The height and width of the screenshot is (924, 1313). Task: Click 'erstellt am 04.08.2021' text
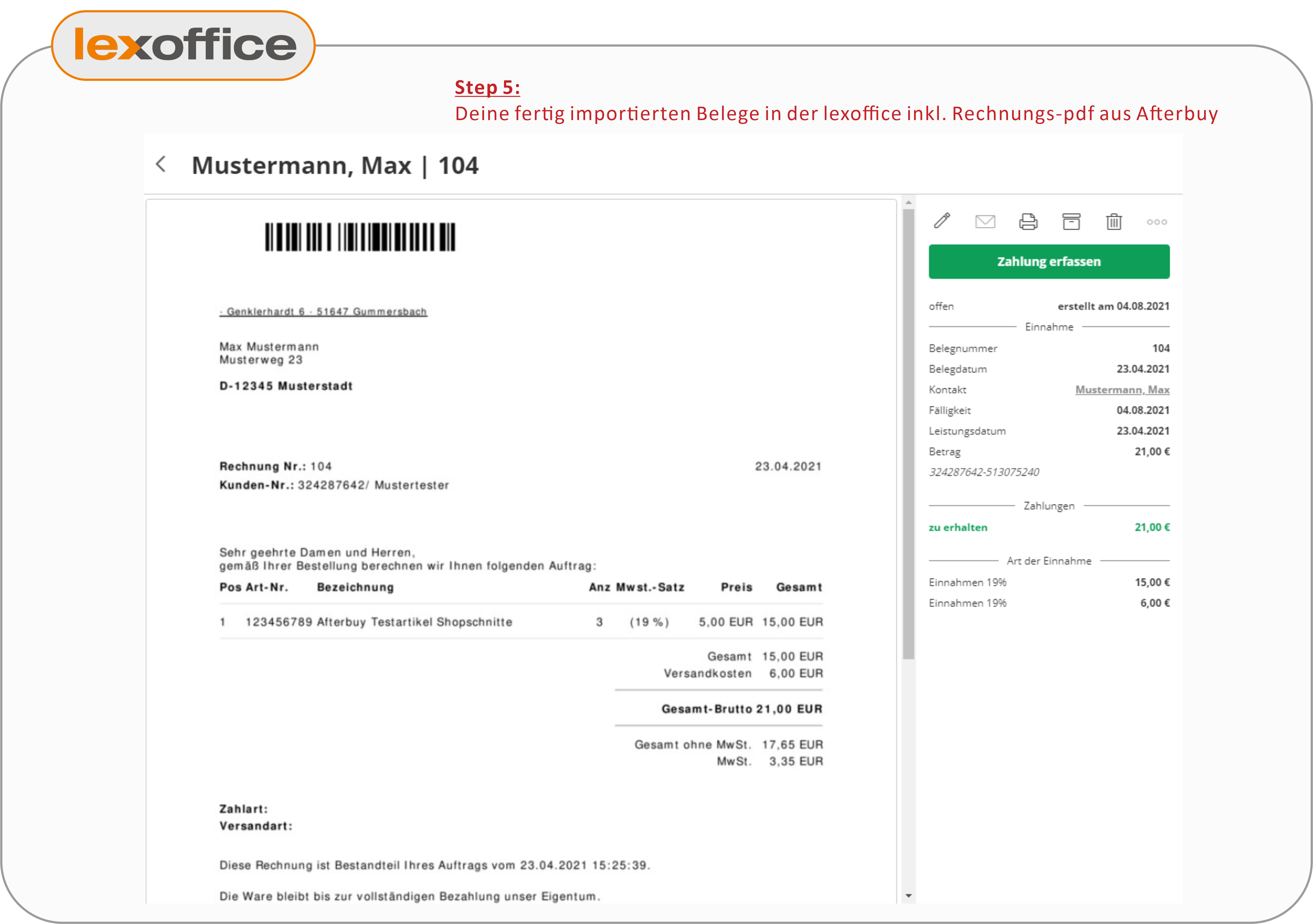1114,306
